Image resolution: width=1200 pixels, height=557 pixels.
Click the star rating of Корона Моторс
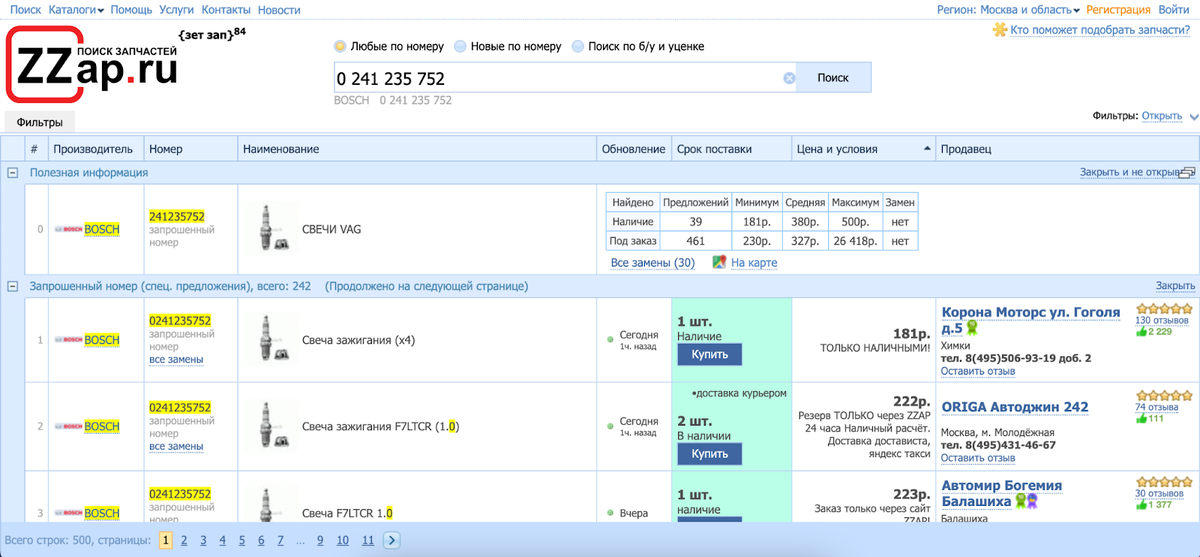pyautogui.click(x=1163, y=310)
